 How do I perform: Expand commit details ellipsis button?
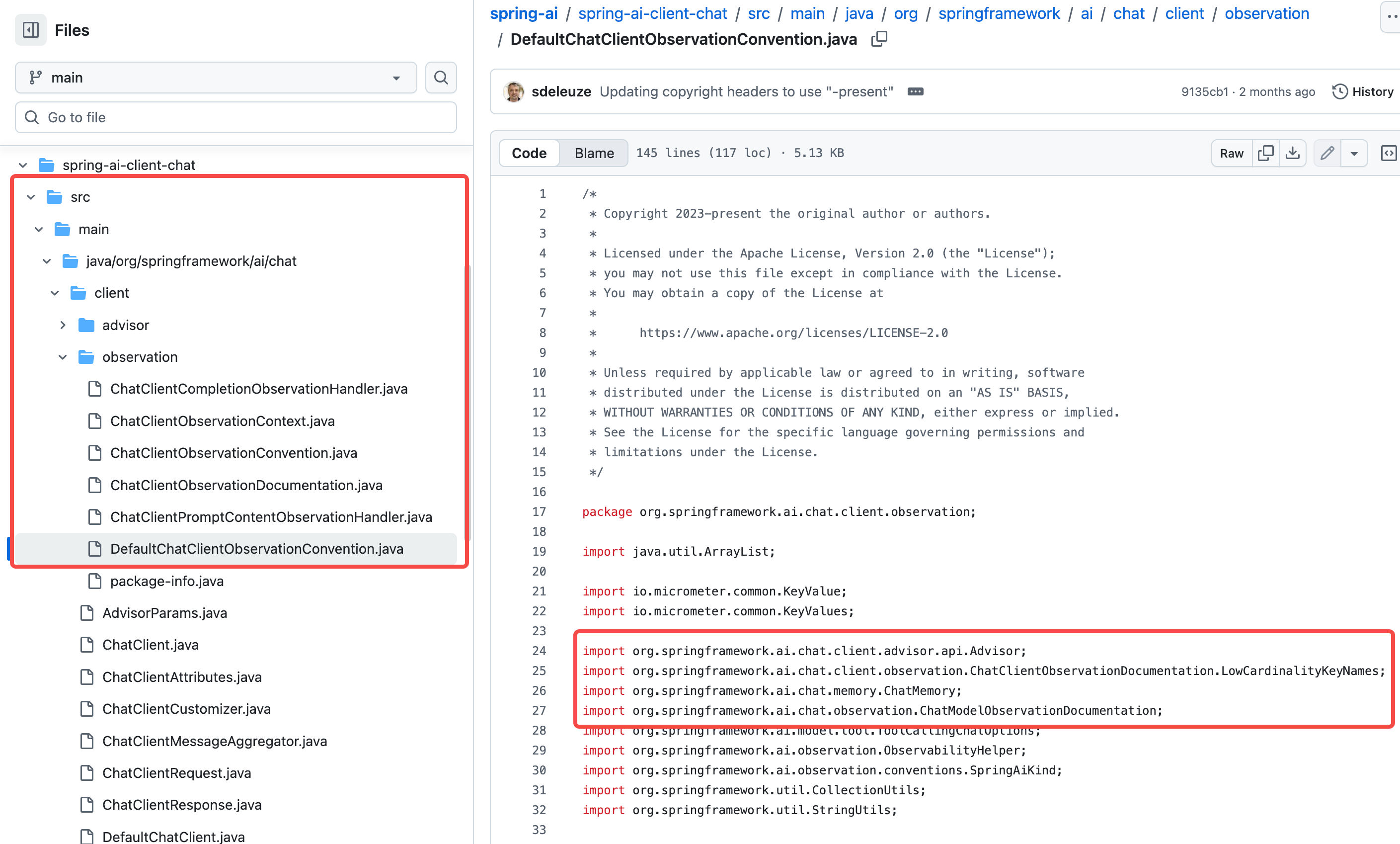pos(915,91)
